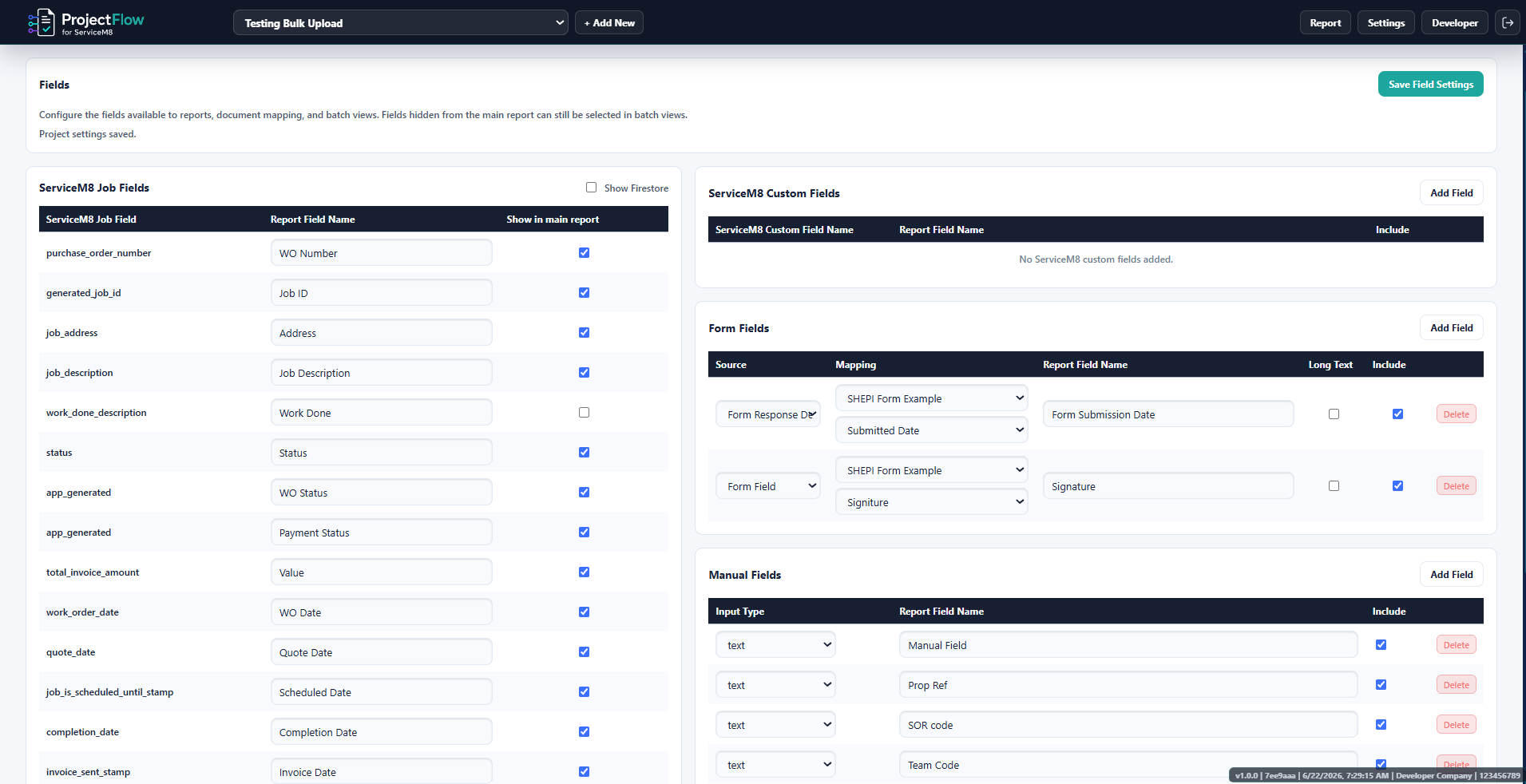
Task: Toggle main report checkbox for completion_date
Action: (584, 732)
